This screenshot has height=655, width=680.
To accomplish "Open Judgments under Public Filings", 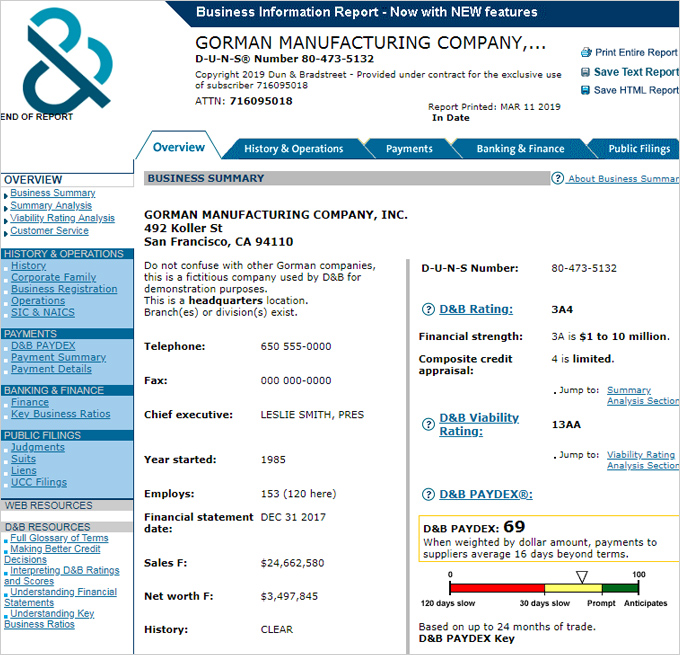I will click(x=38, y=447).
